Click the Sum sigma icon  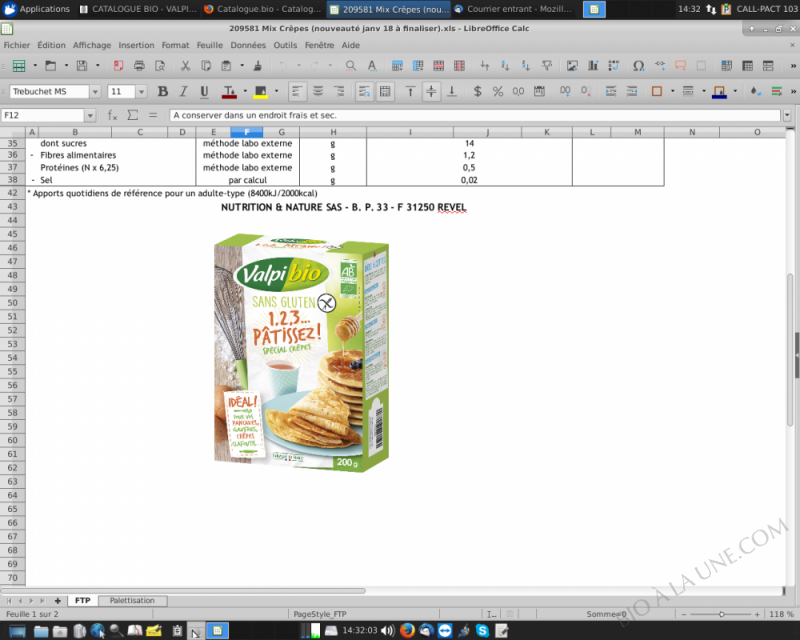(133, 115)
